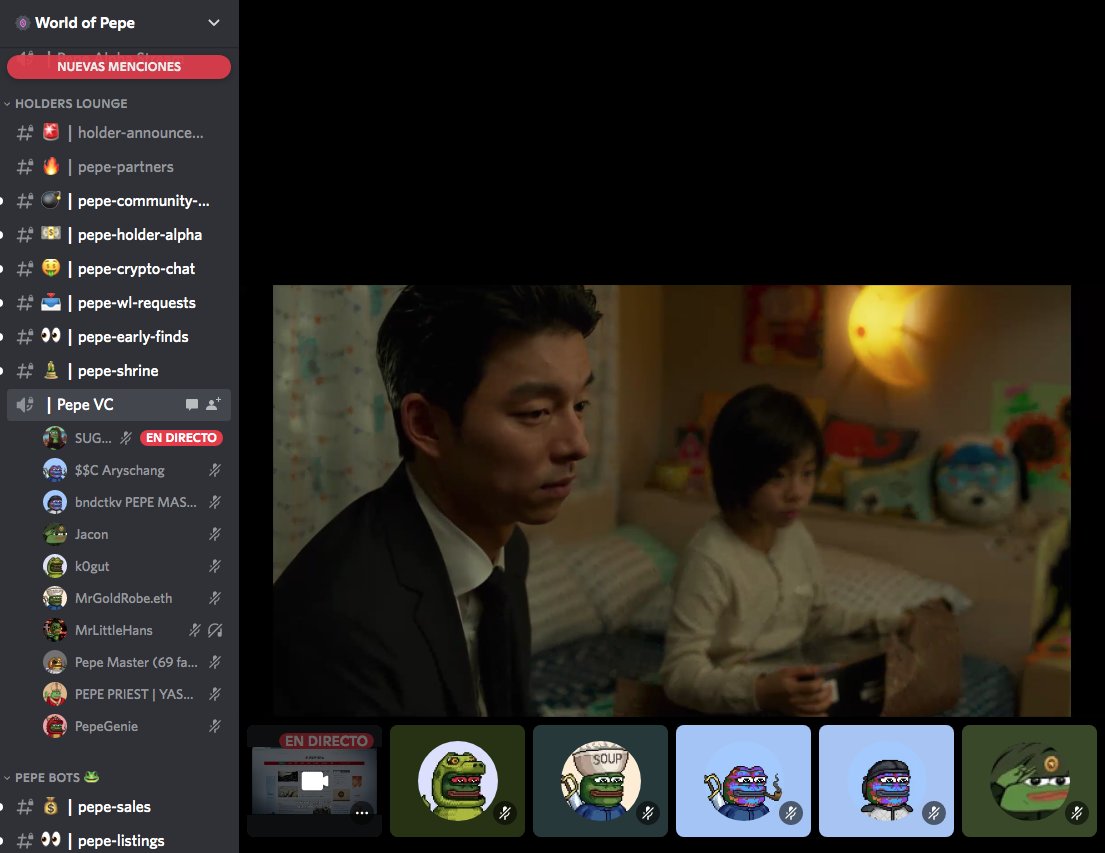
Task: Click the EN DIRECTO badge next to SUG
Action: 181,437
